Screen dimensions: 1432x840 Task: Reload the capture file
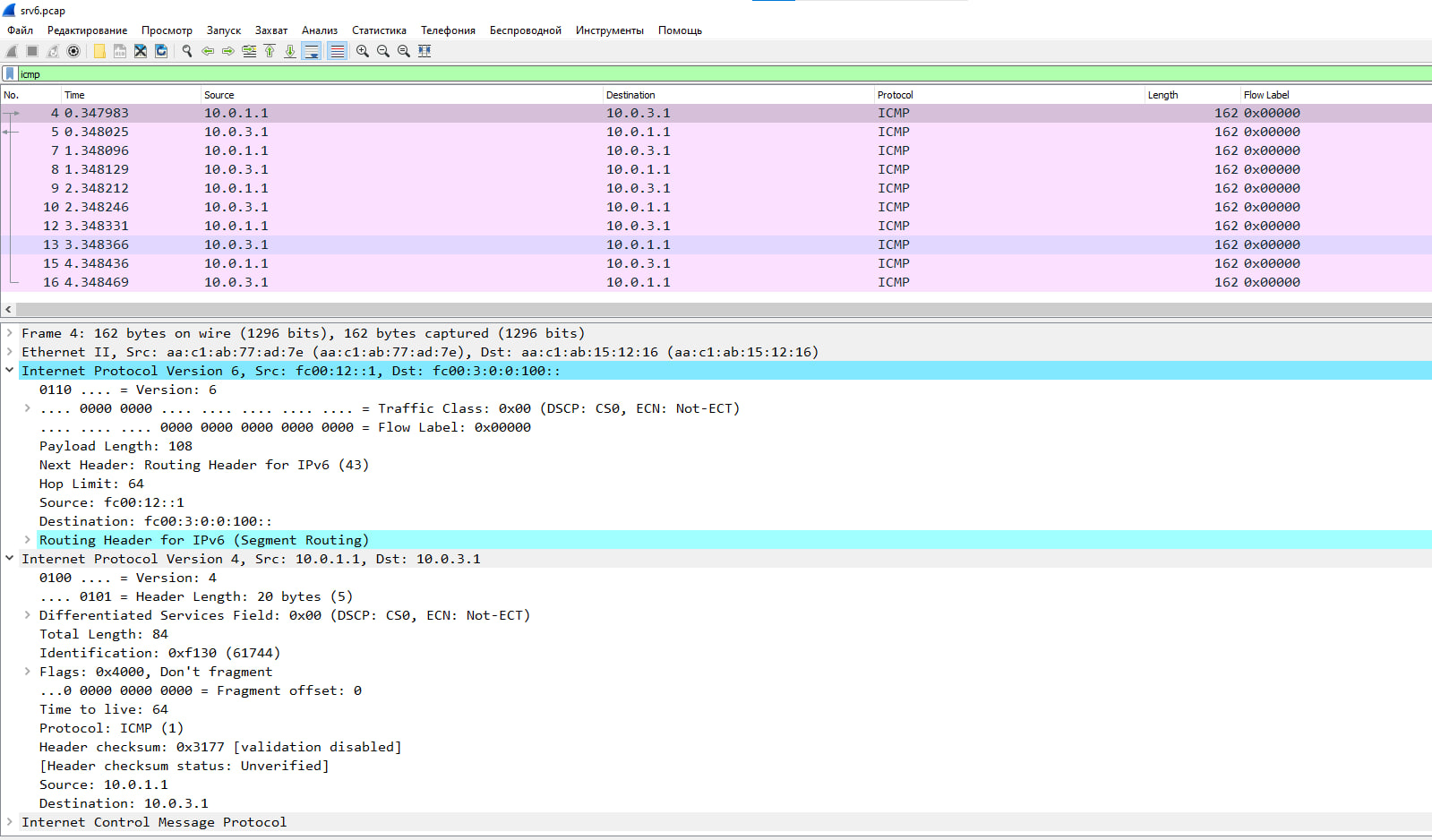[x=161, y=51]
